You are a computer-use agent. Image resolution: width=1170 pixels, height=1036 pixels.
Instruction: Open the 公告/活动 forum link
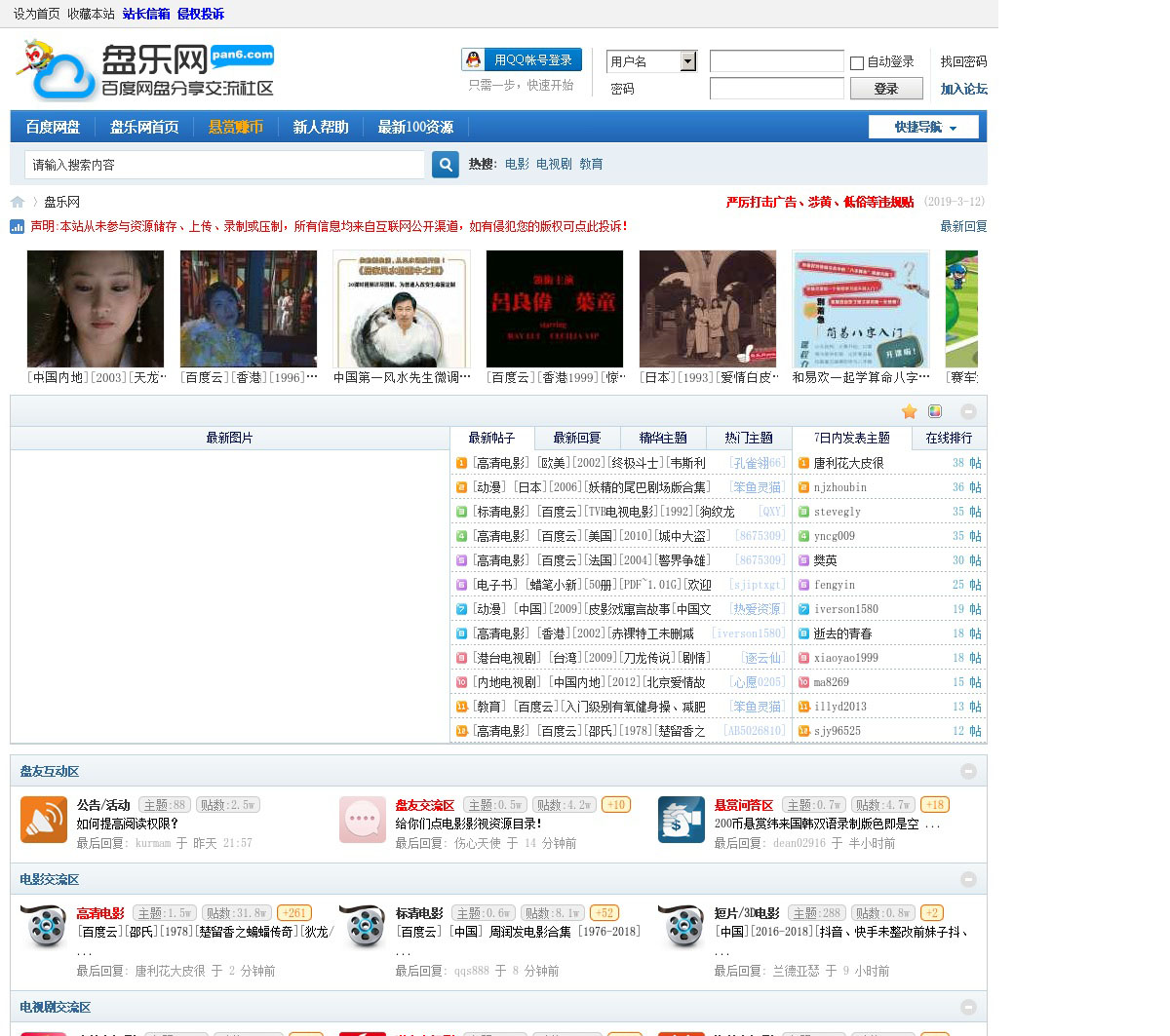point(103,805)
